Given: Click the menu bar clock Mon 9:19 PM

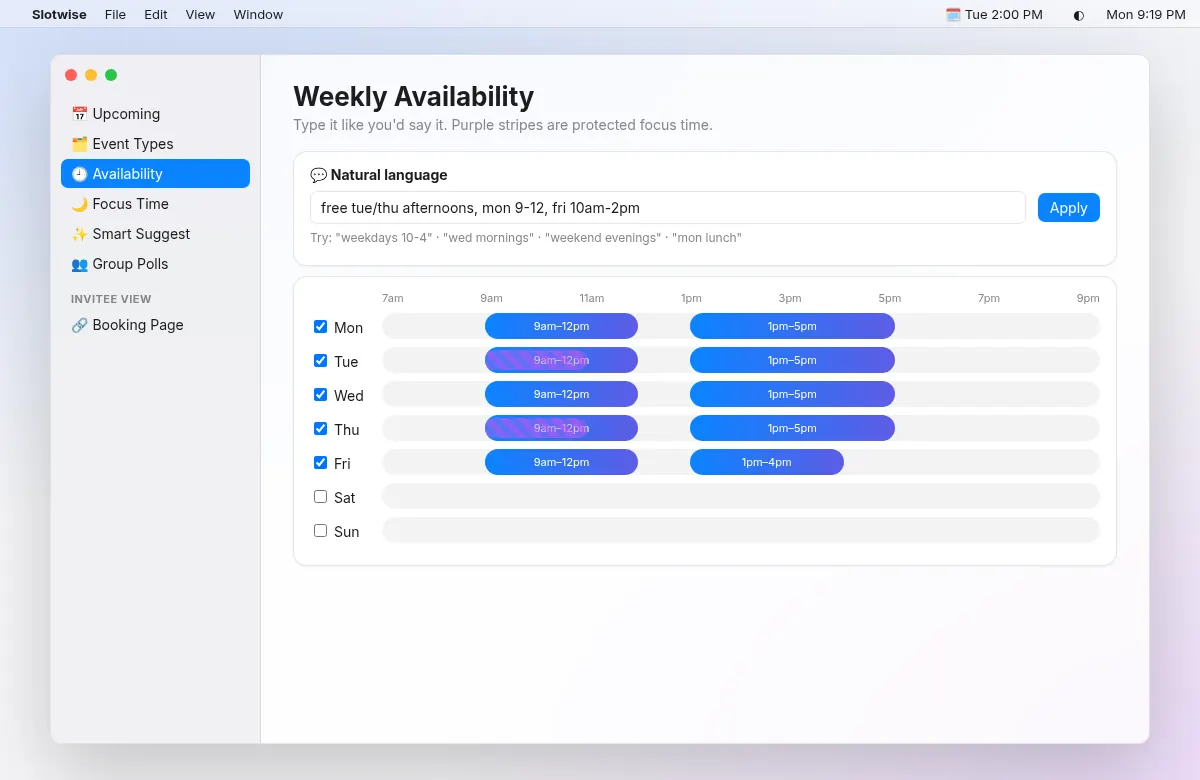Looking at the screenshot, I should (1146, 14).
